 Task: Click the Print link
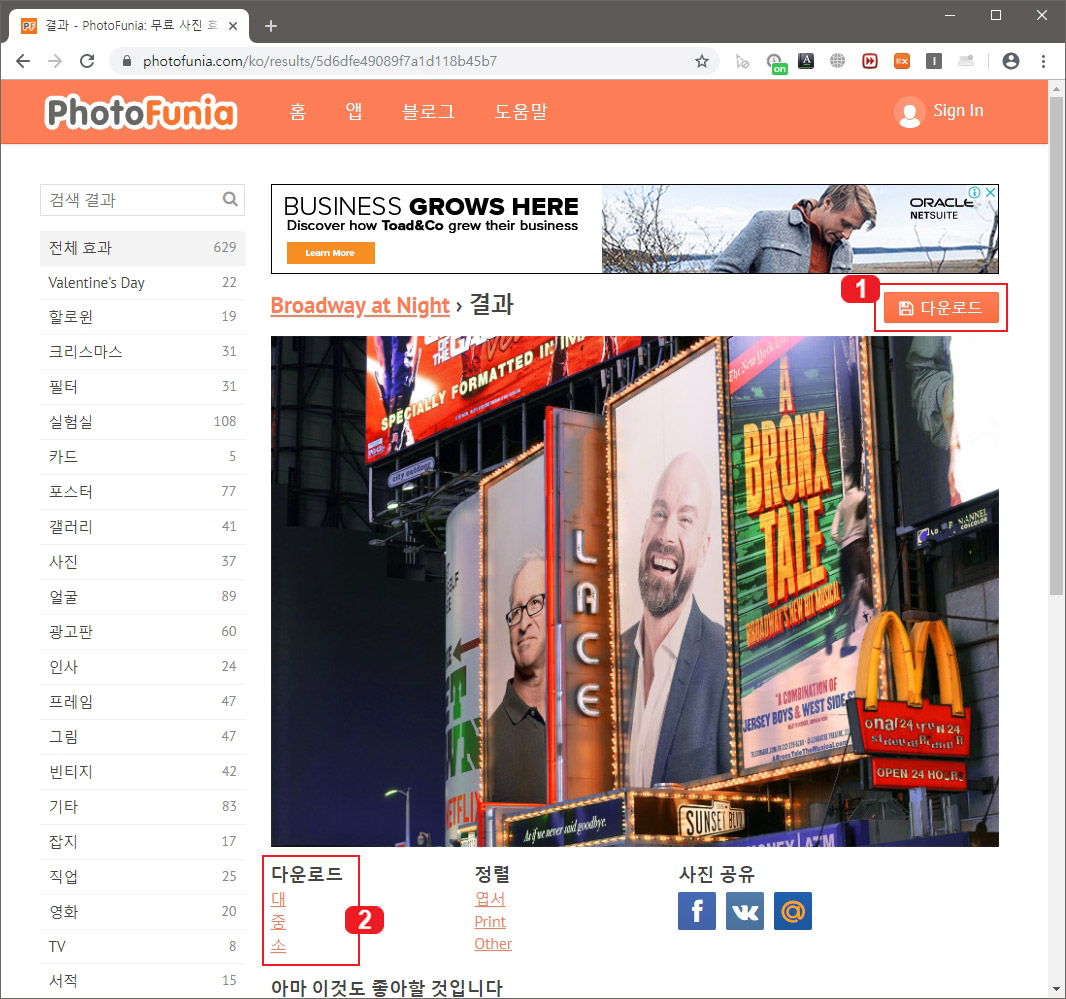[490, 921]
